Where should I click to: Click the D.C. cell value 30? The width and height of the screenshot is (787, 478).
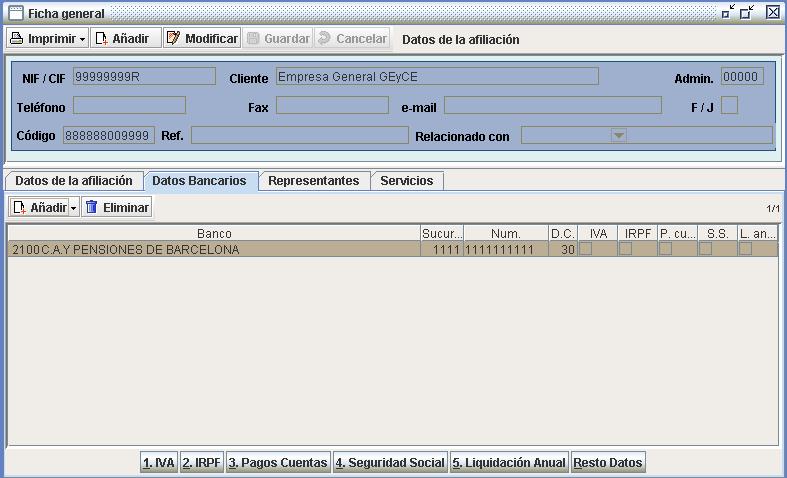coord(563,249)
